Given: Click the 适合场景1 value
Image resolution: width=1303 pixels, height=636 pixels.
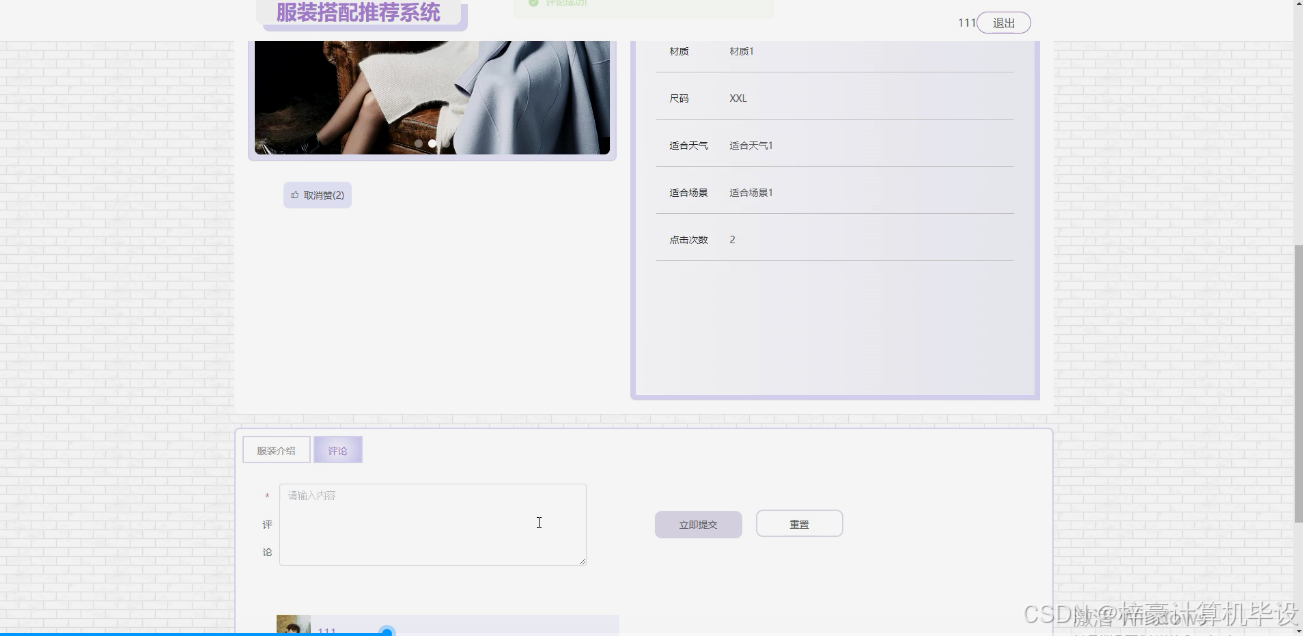Looking at the screenshot, I should (x=751, y=193).
